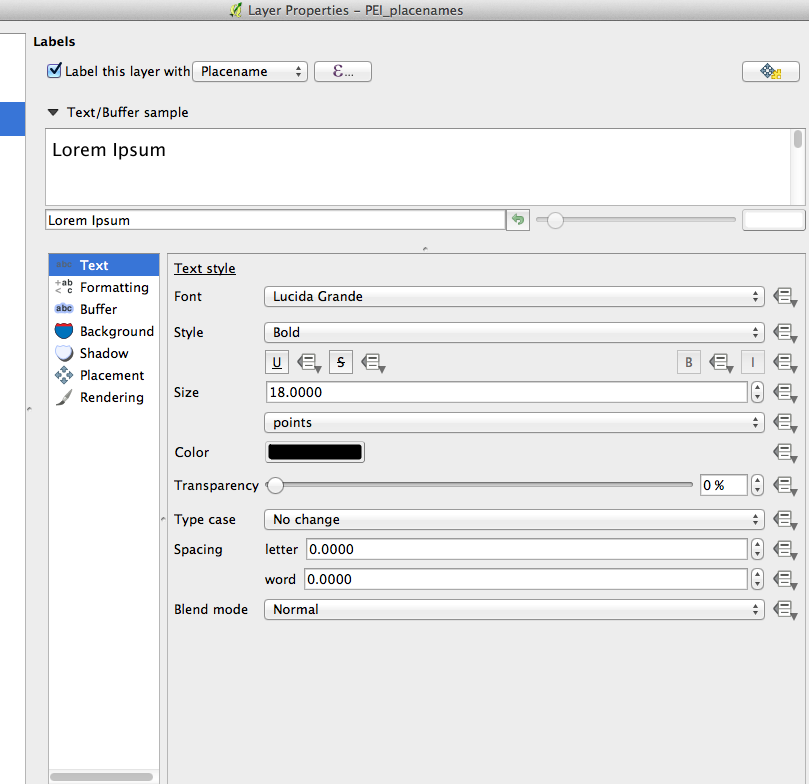Click data-defined override icon beside Type case

pyautogui.click(x=784, y=520)
